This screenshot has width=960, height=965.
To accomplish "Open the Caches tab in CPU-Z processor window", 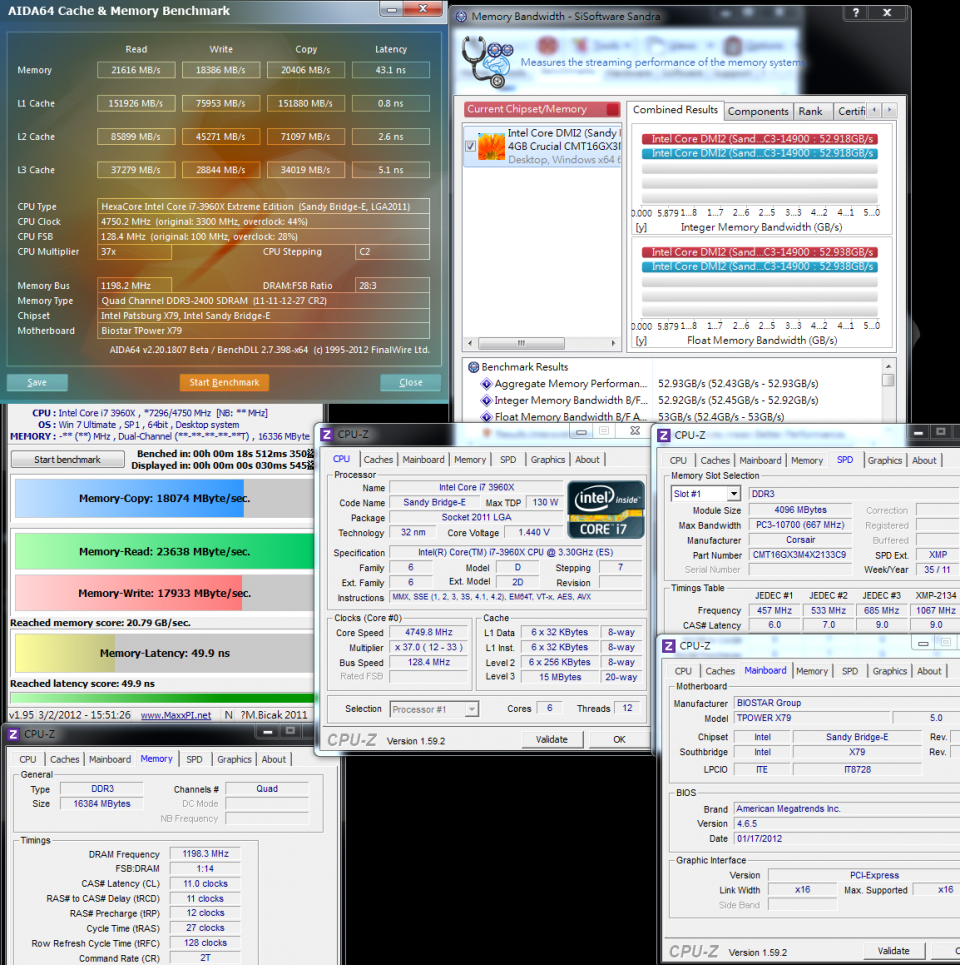I will tap(378, 460).
